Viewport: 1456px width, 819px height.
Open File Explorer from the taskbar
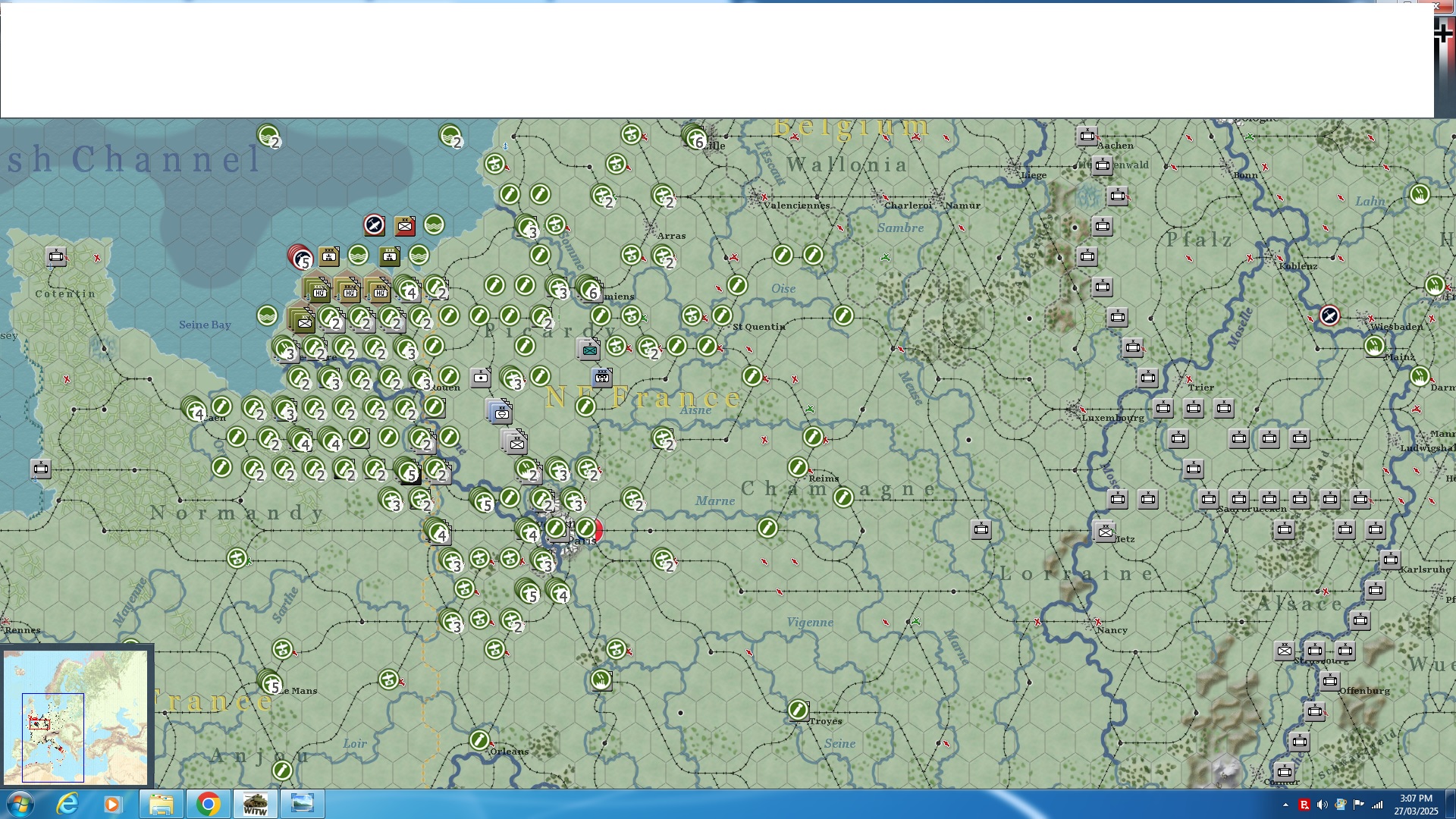click(x=161, y=804)
